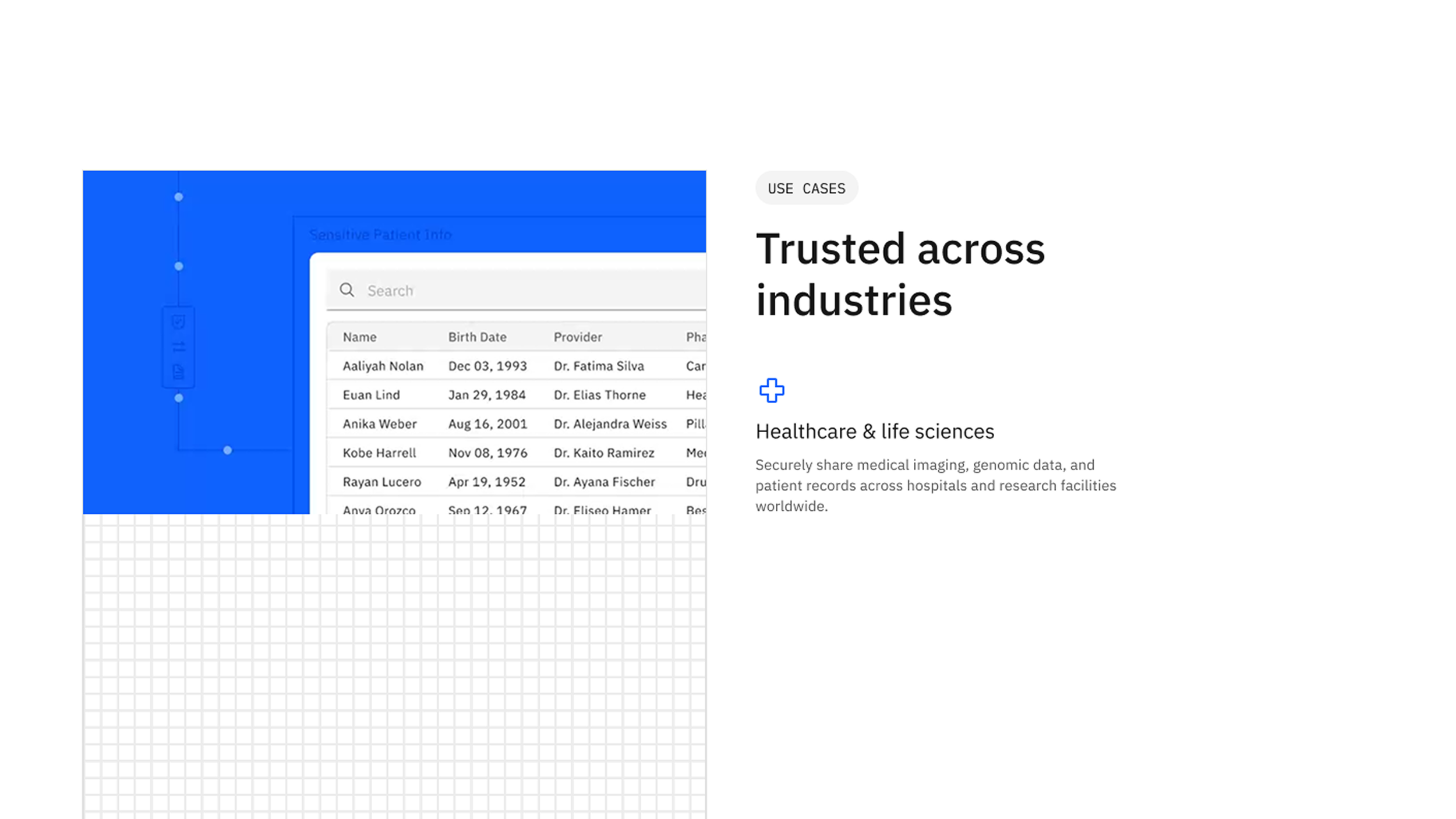This screenshot has height=819, width=1456.
Task: Focus the Search input field
Action: (x=524, y=291)
